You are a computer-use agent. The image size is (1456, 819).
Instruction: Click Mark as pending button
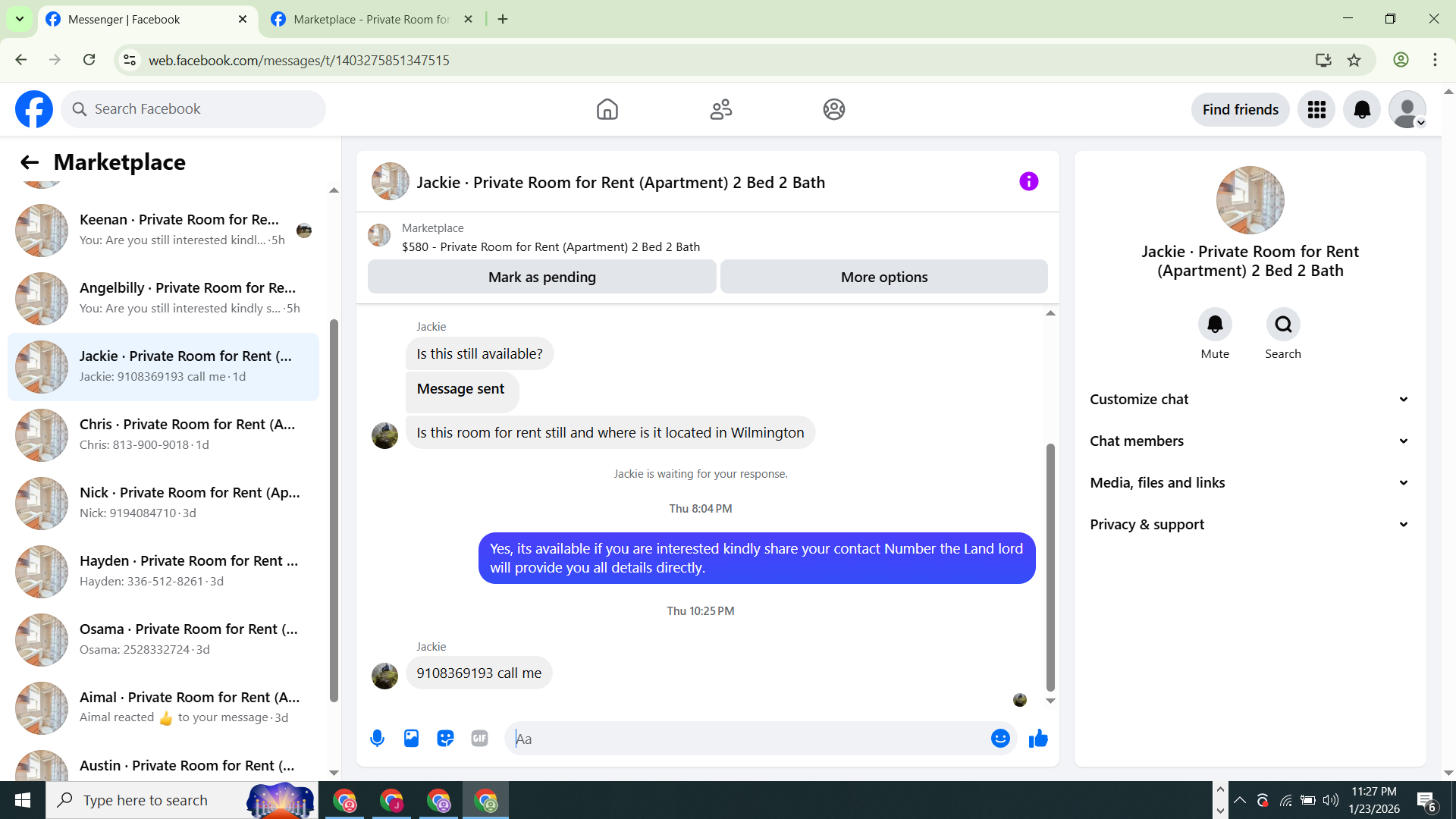click(541, 278)
